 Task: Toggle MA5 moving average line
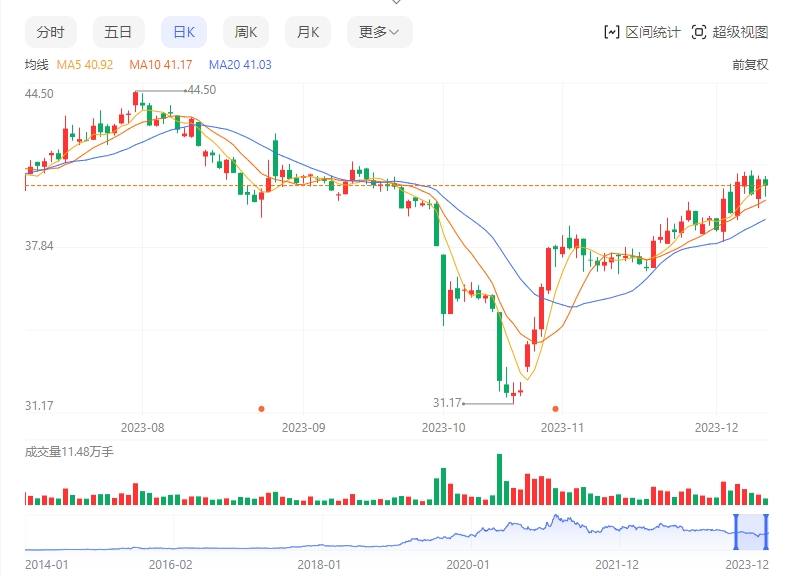click(x=85, y=65)
